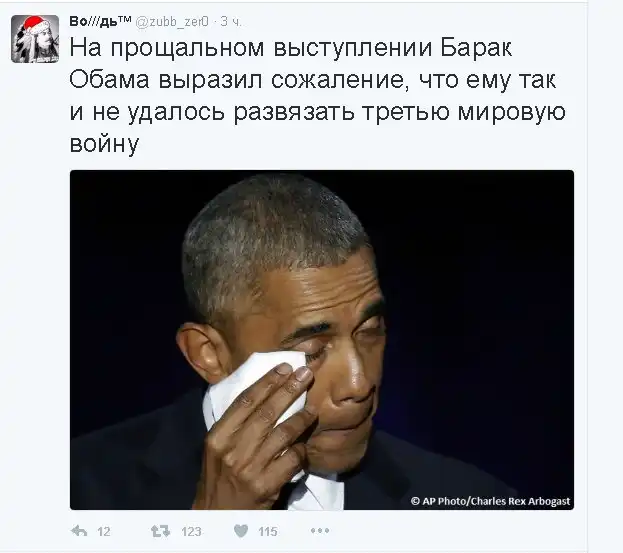Visit the @zubb_zer0 handle link
The width and height of the screenshot is (623, 553).
pyautogui.click(x=172, y=22)
